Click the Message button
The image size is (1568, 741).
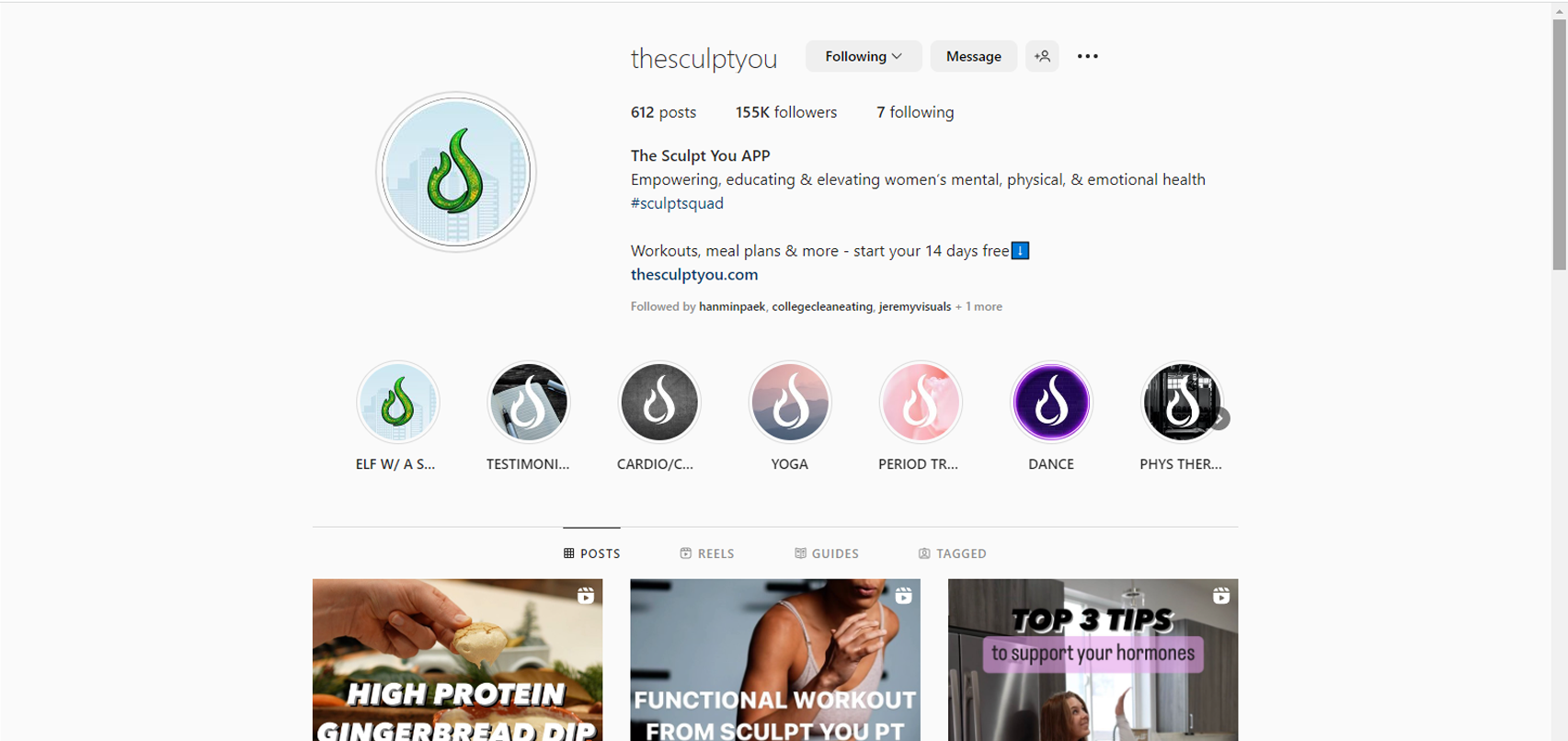click(974, 56)
